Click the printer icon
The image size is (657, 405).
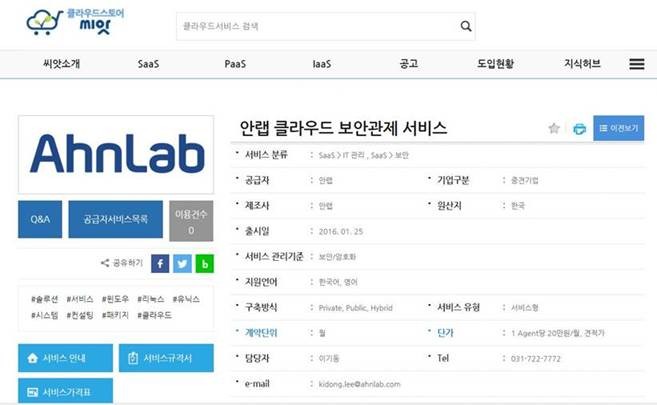578,129
